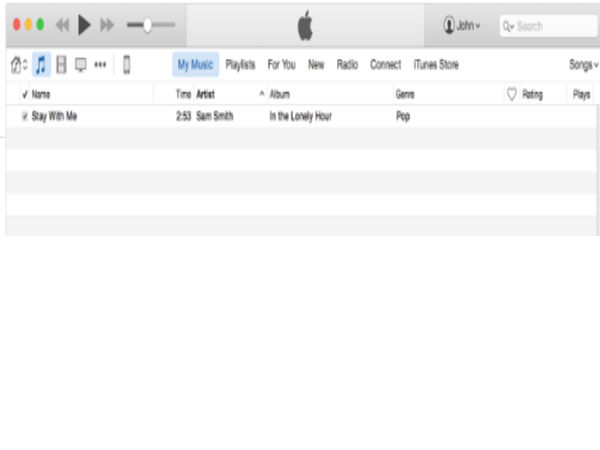The width and height of the screenshot is (600, 450).
Task: Switch to the TV Shows library icon
Action: point(81,65)
